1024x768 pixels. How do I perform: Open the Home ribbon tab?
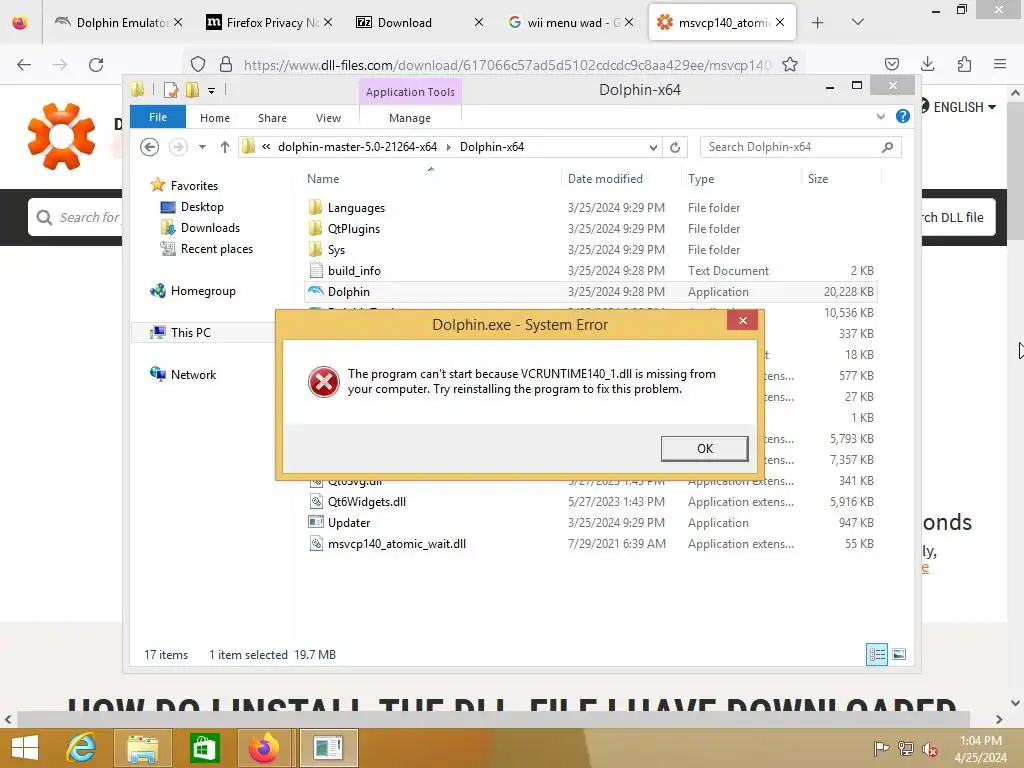click(x=215, y=118)
